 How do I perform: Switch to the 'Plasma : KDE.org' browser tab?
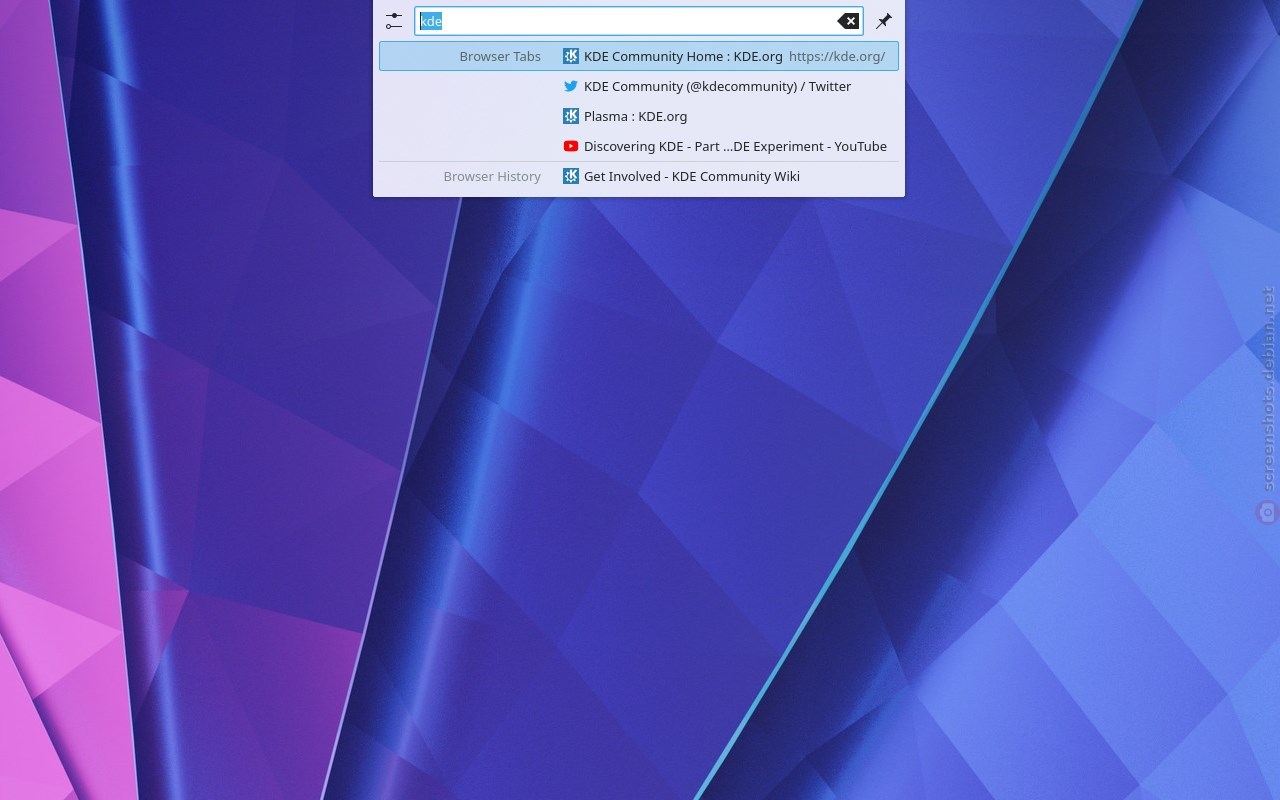pyautogui.click(x=639, y=116)
